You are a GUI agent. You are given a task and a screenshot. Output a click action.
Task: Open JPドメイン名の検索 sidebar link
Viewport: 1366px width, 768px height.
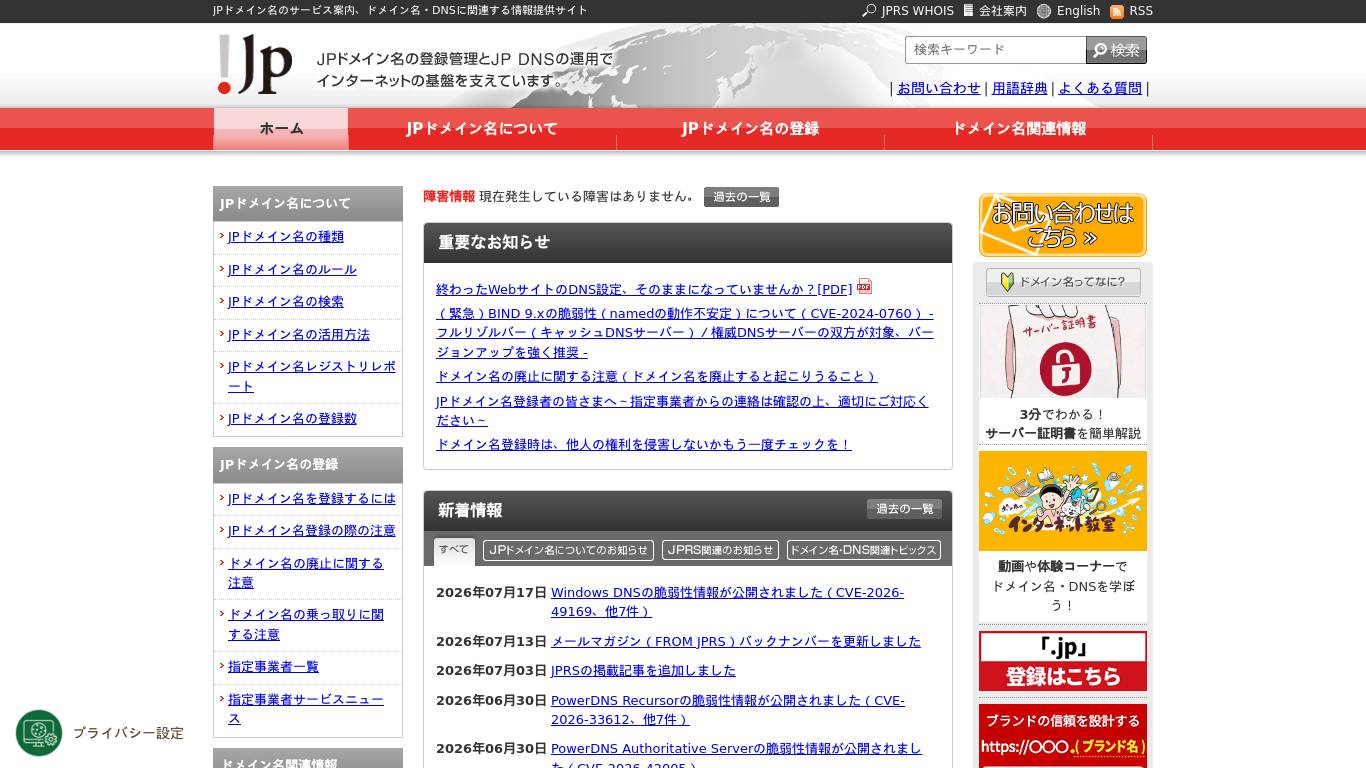pos(286,302)
